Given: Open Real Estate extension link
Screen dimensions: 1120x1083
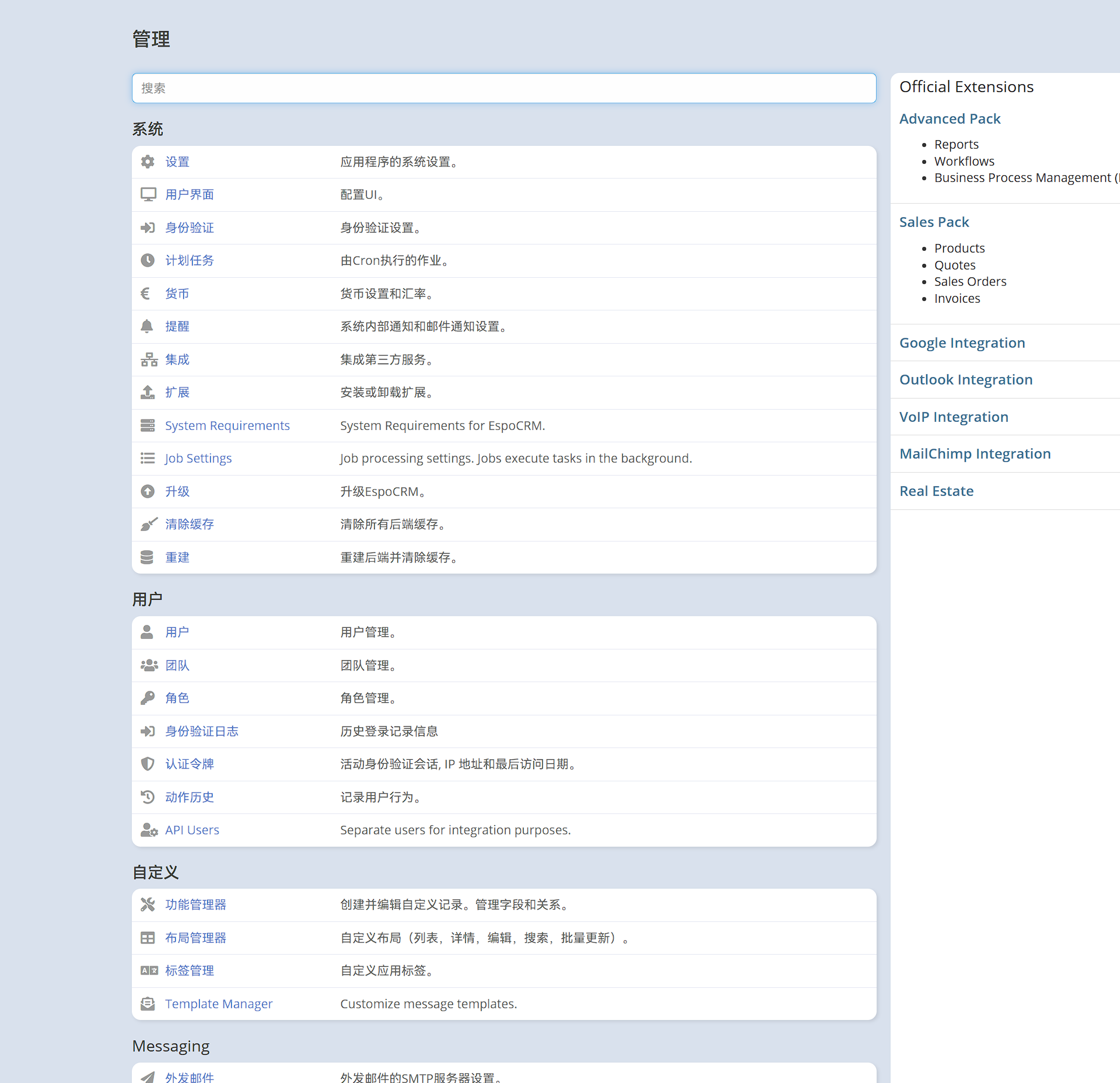Looking at the screenshot, I should (936, 491).
